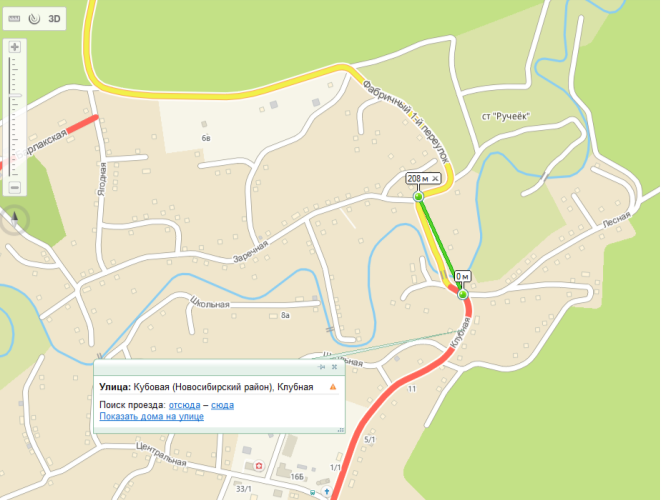
Task: Pin the Клубная street info popup
Action: pyautogui.click(x=322, y=367)
